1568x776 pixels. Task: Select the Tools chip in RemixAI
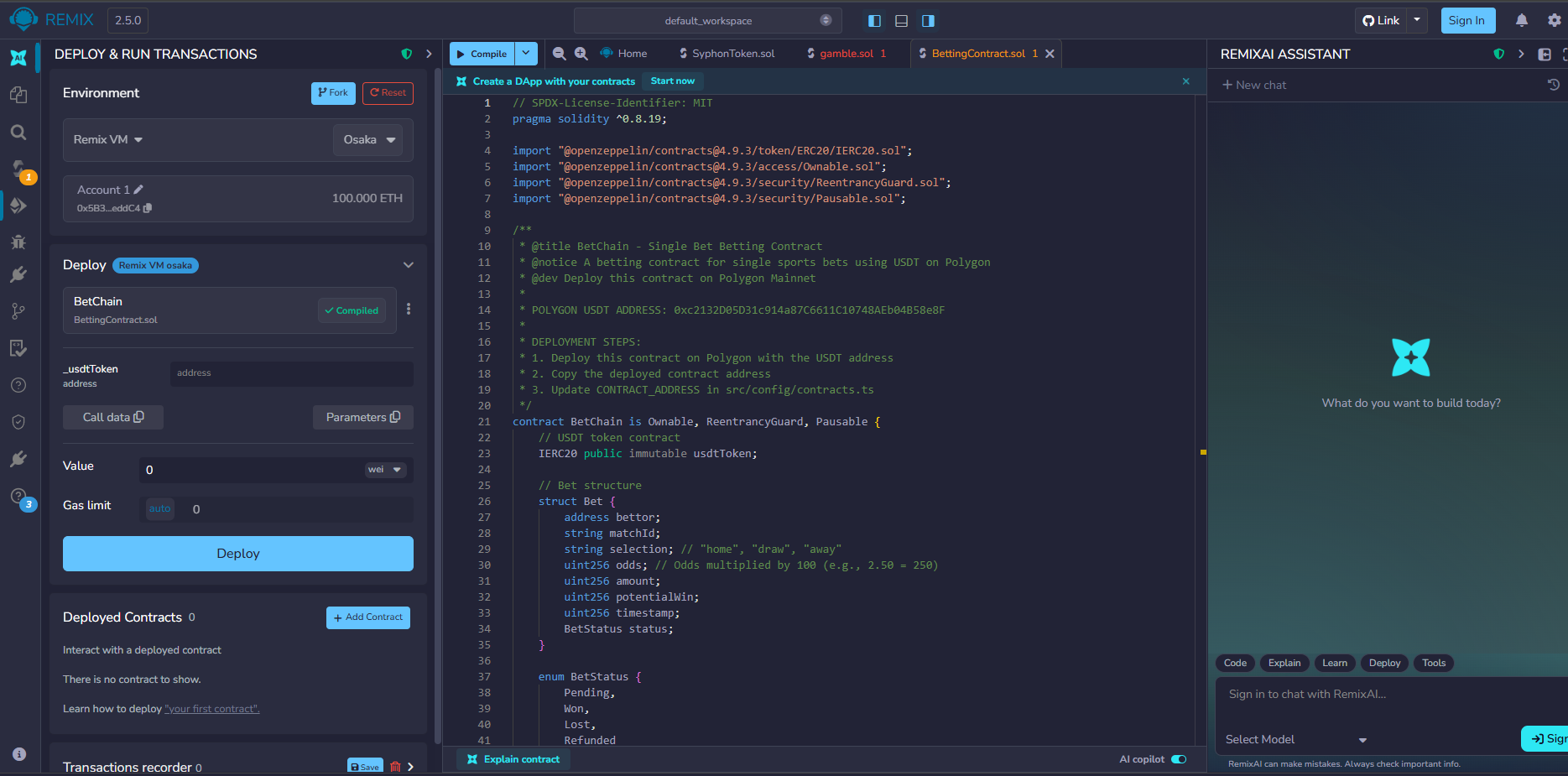coord(1434,663)
